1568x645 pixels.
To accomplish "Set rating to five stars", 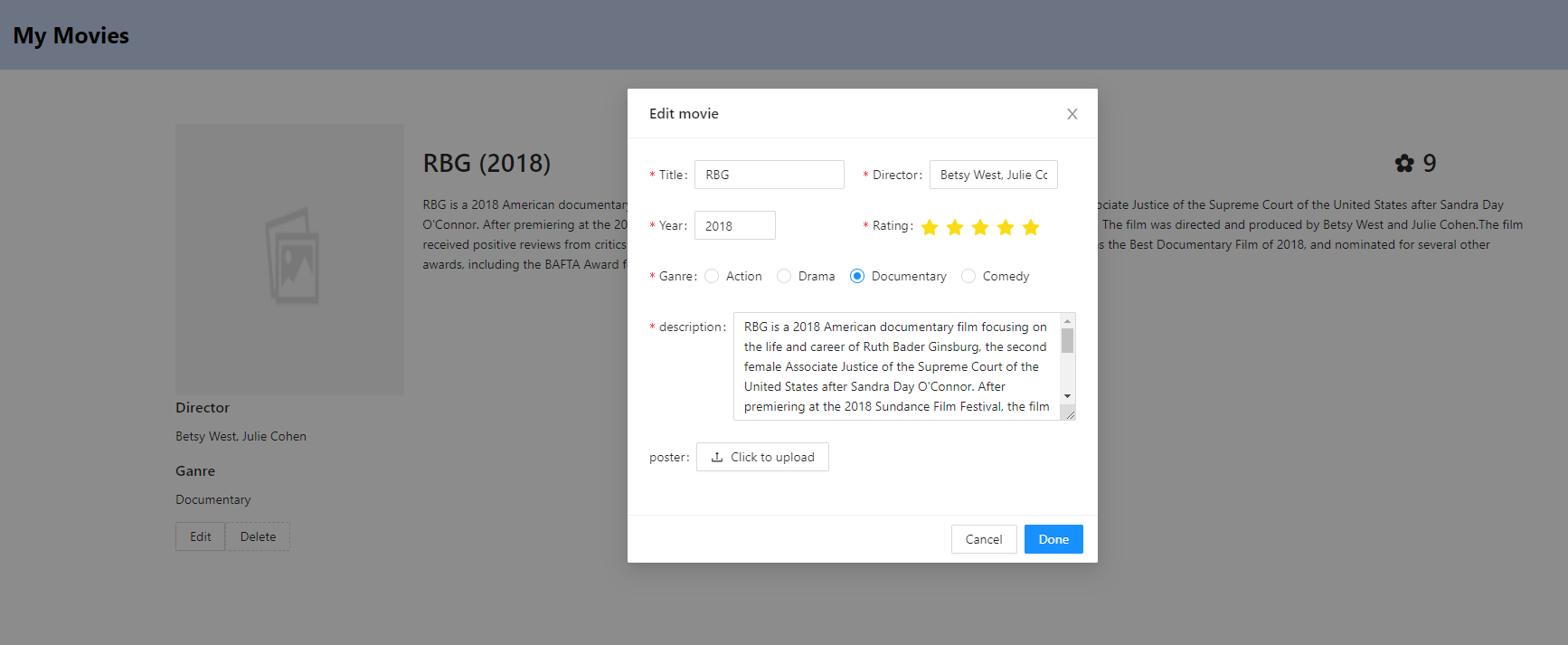I will pyautogui.click(x=1031, y=227).
